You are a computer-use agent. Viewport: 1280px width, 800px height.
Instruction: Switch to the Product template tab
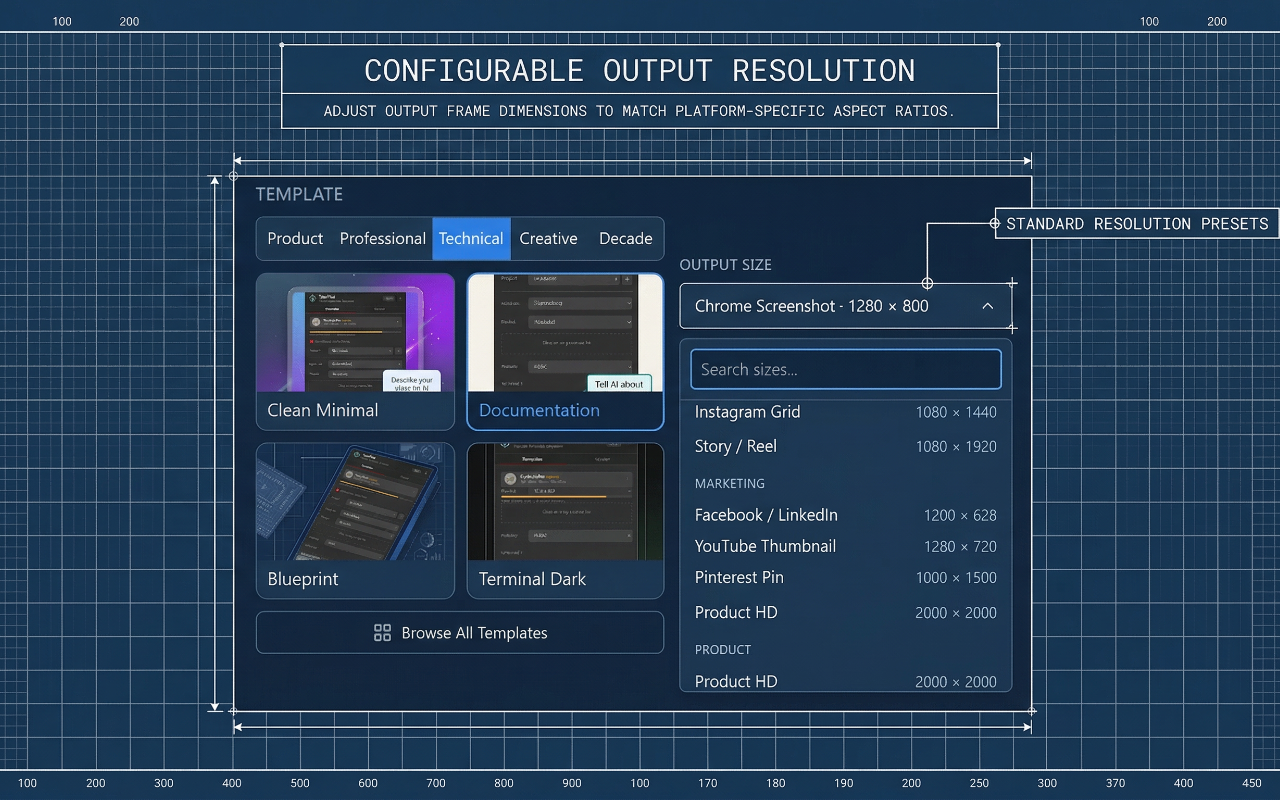[x=294, y=238]
